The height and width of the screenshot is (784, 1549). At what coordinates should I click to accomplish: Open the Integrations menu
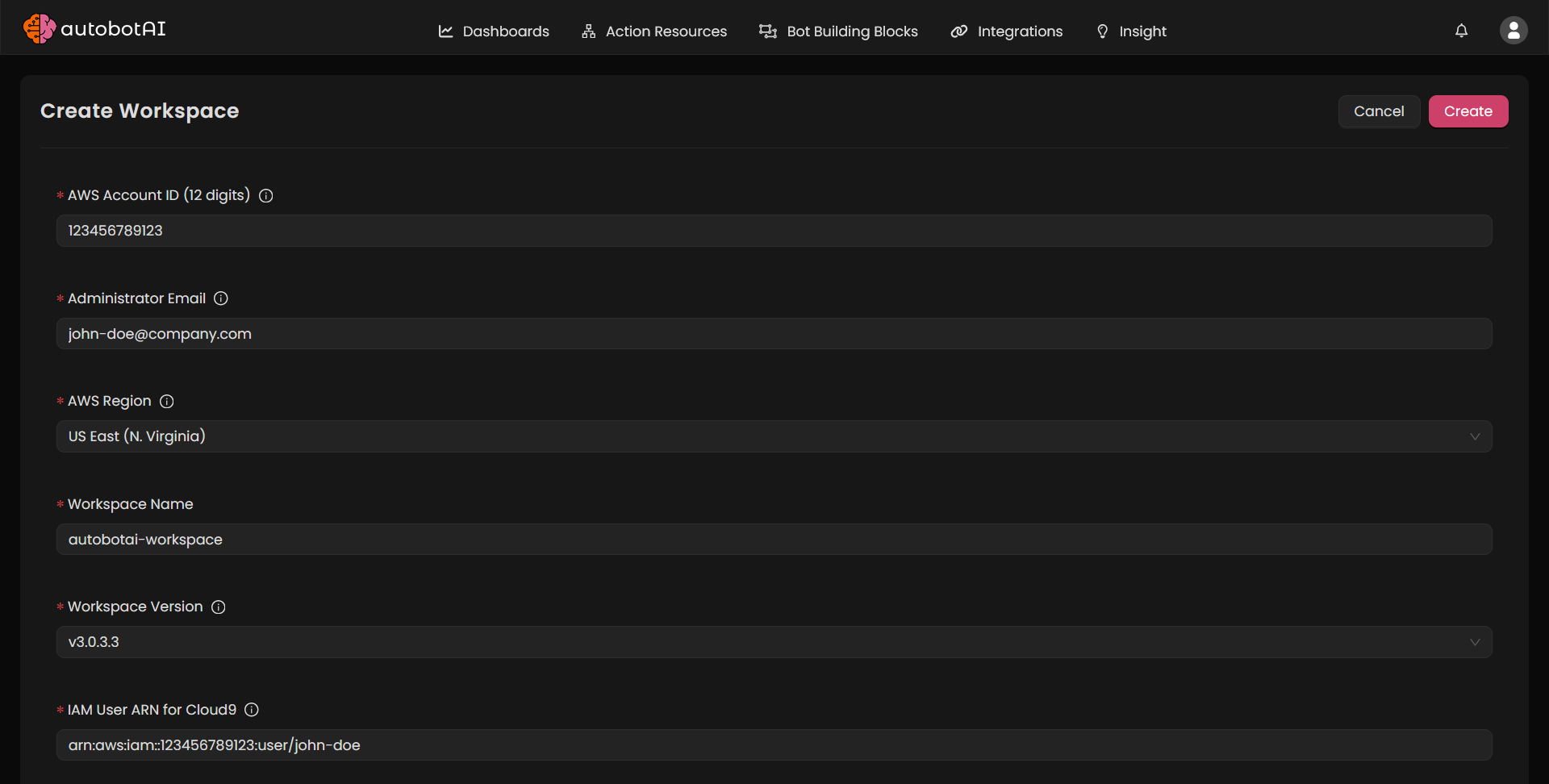pos(1006,31)
